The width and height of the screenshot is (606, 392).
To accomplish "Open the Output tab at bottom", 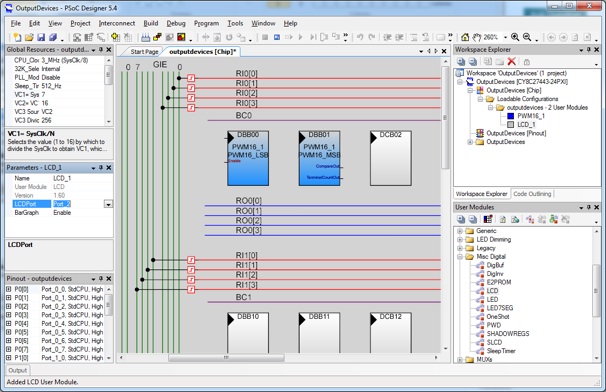I will [18, 370].
